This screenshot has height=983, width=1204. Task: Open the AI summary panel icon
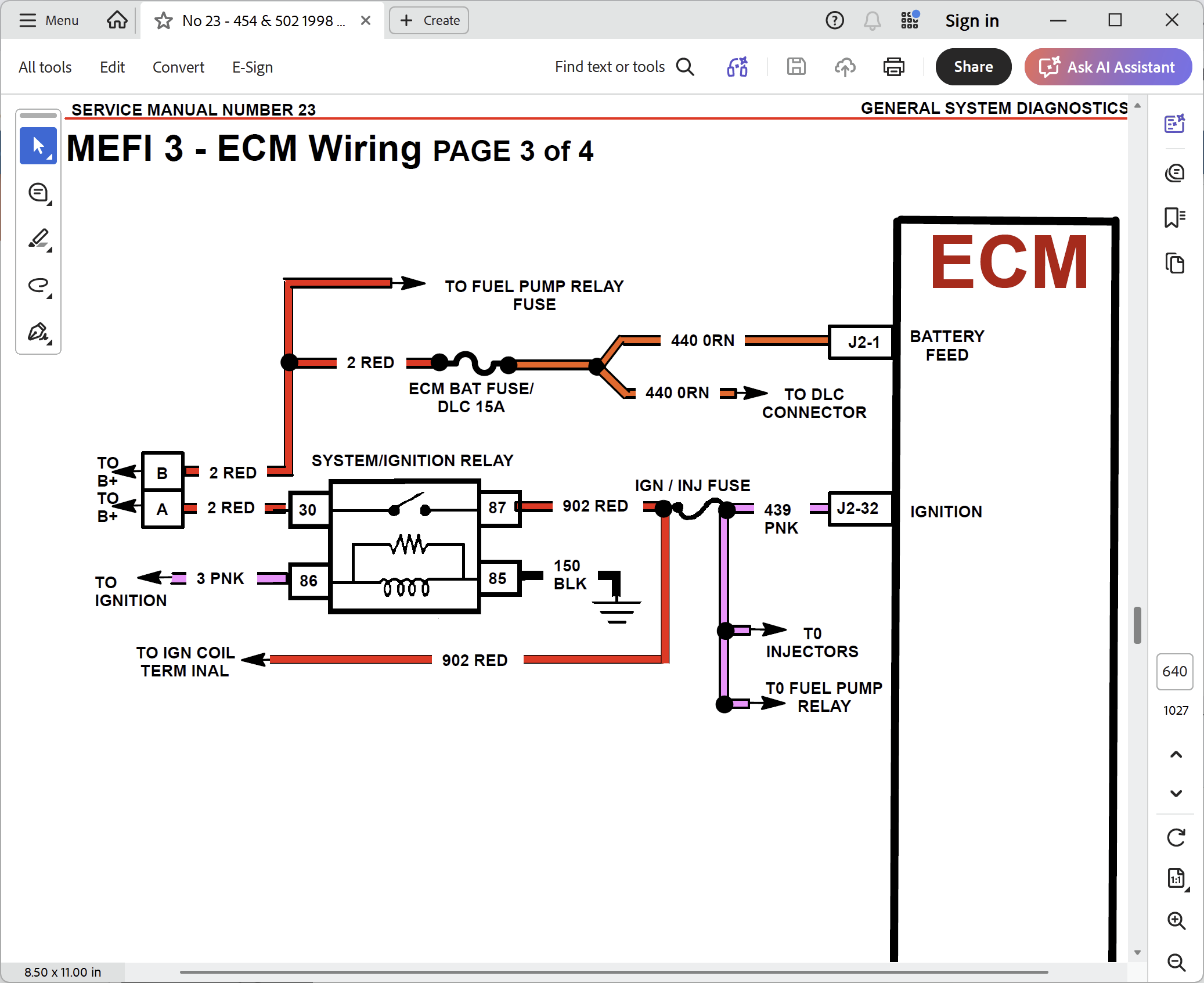point(1175,124)
